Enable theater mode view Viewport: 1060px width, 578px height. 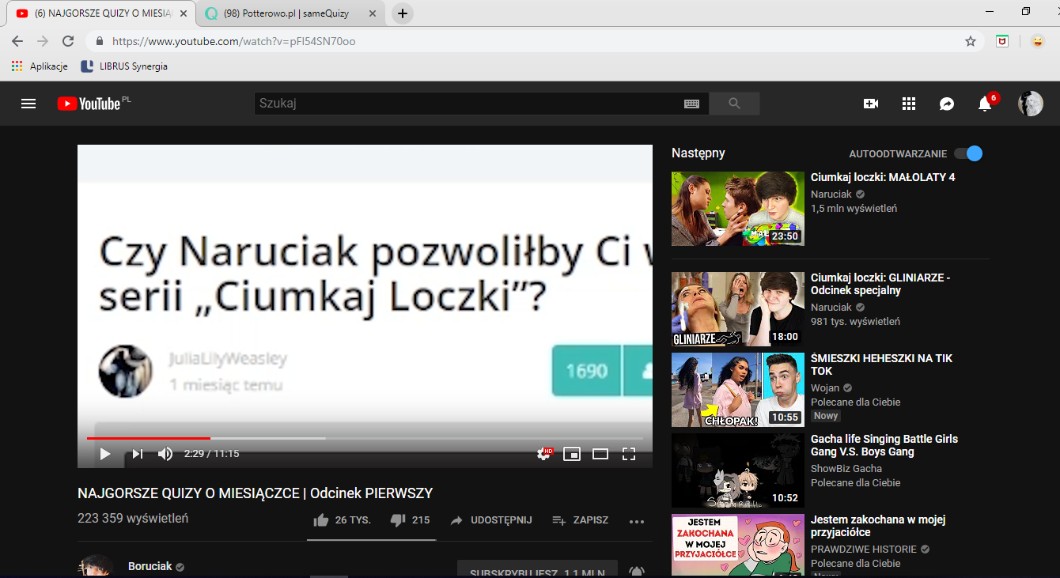tap(600, 454)
